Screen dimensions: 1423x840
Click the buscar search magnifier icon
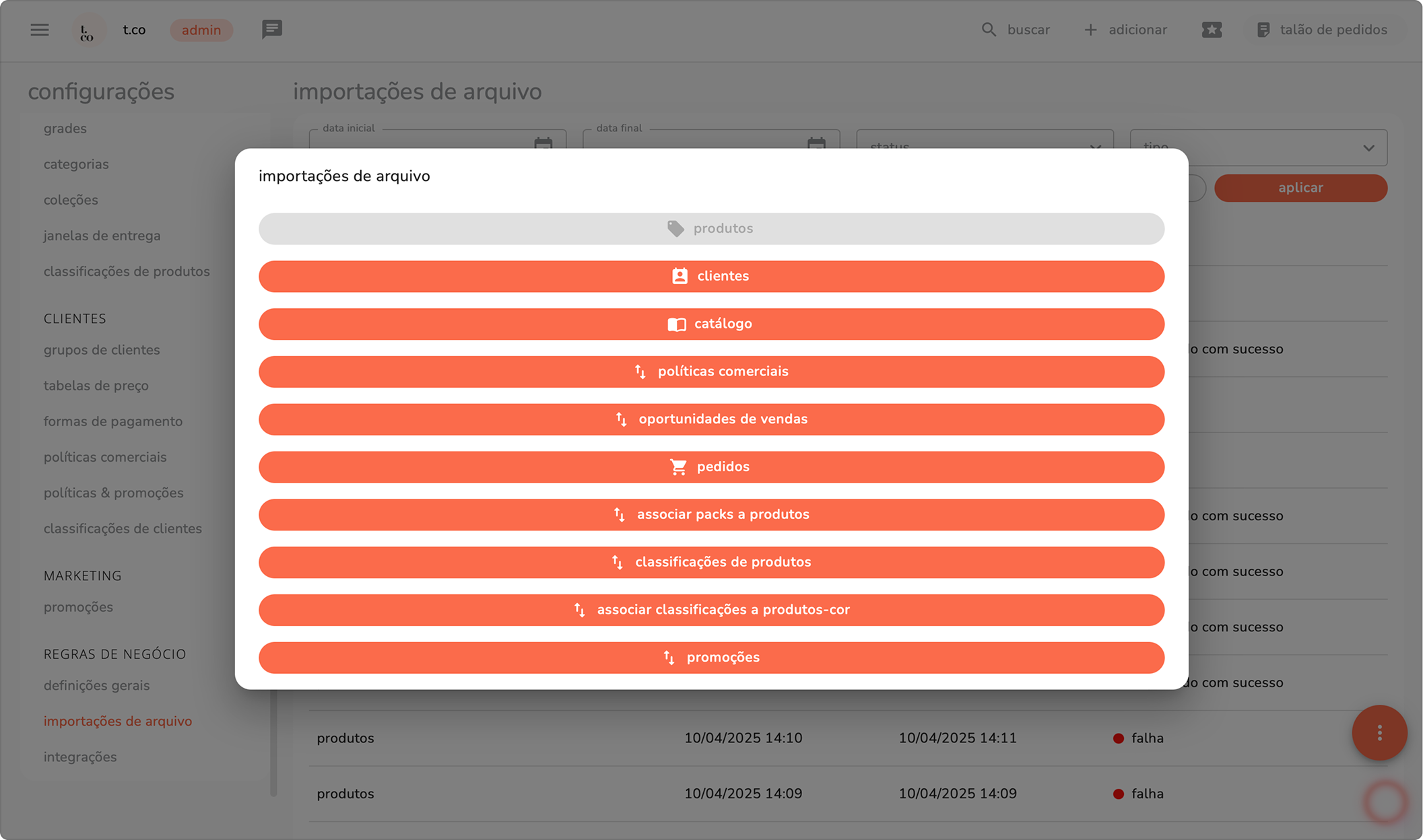(988, 30)
